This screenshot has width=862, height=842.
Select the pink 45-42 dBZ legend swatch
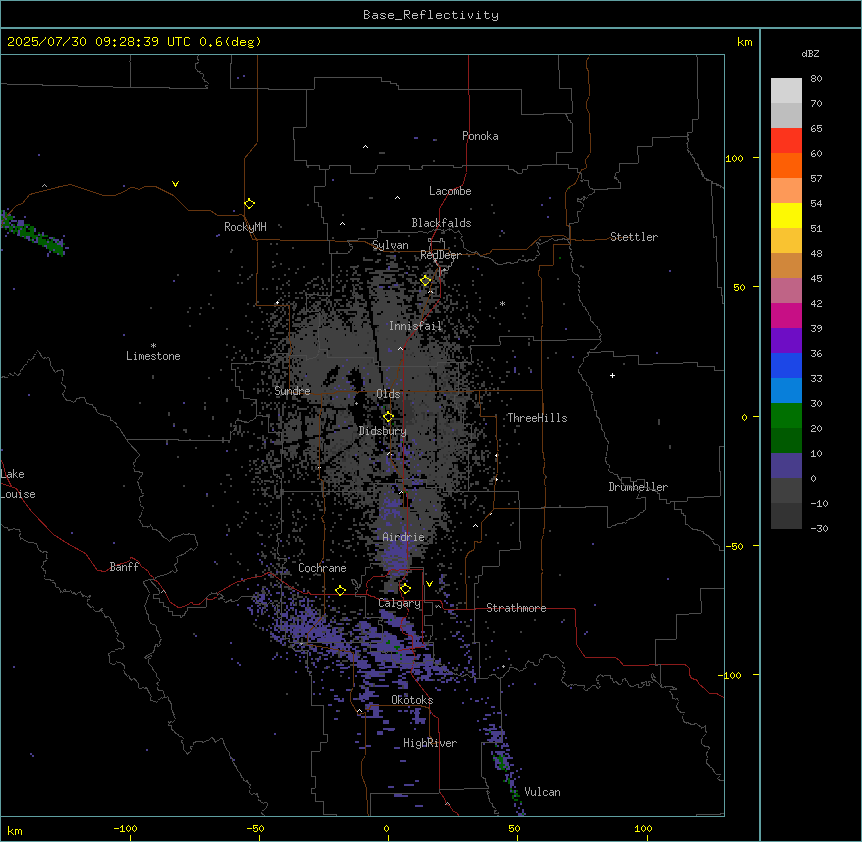786,291
